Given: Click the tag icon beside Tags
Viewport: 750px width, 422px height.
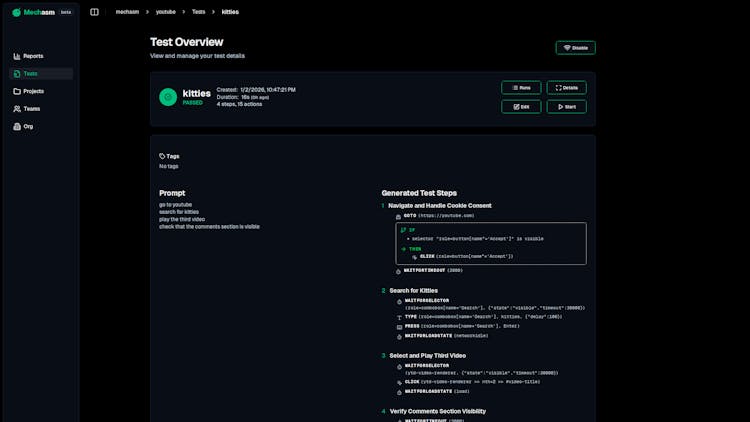Looking at the screenshot, I should pyautogui.click(x=162, y=156).
